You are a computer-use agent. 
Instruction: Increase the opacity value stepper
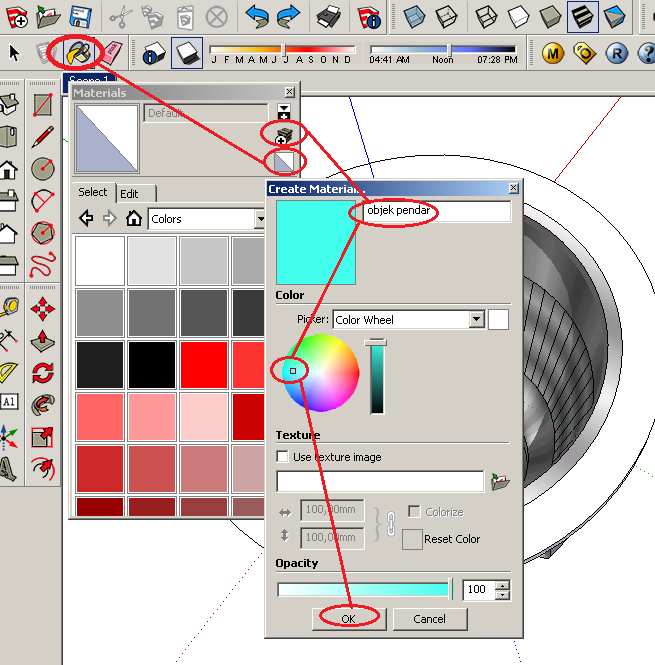502,586
